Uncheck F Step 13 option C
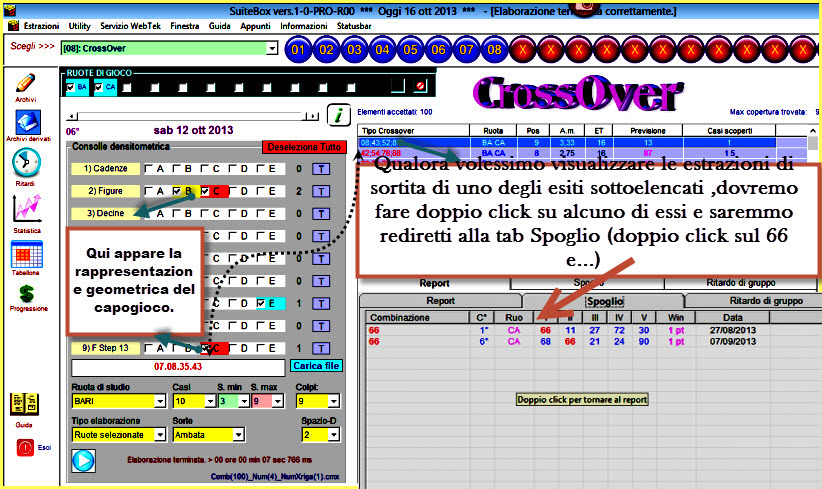Screen dimensions: 822x489 pyautogui.click(x=205, y=348)
